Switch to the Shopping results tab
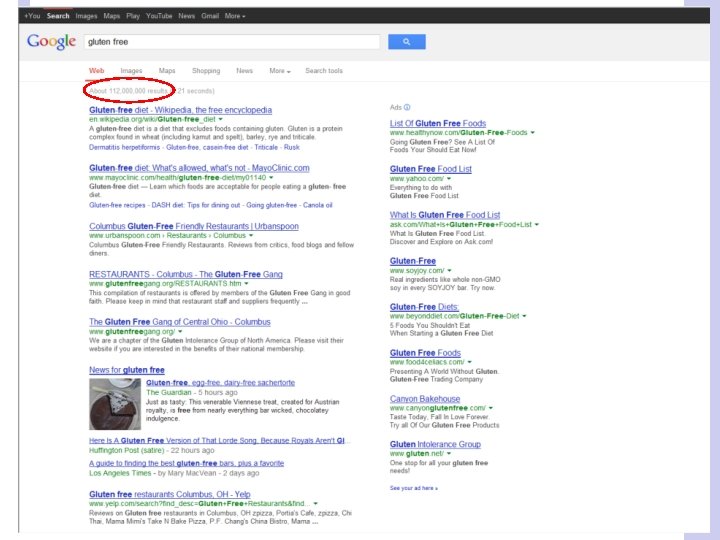Image resolution: width=720 pixels, height=540 pixels. coord(206,71)
